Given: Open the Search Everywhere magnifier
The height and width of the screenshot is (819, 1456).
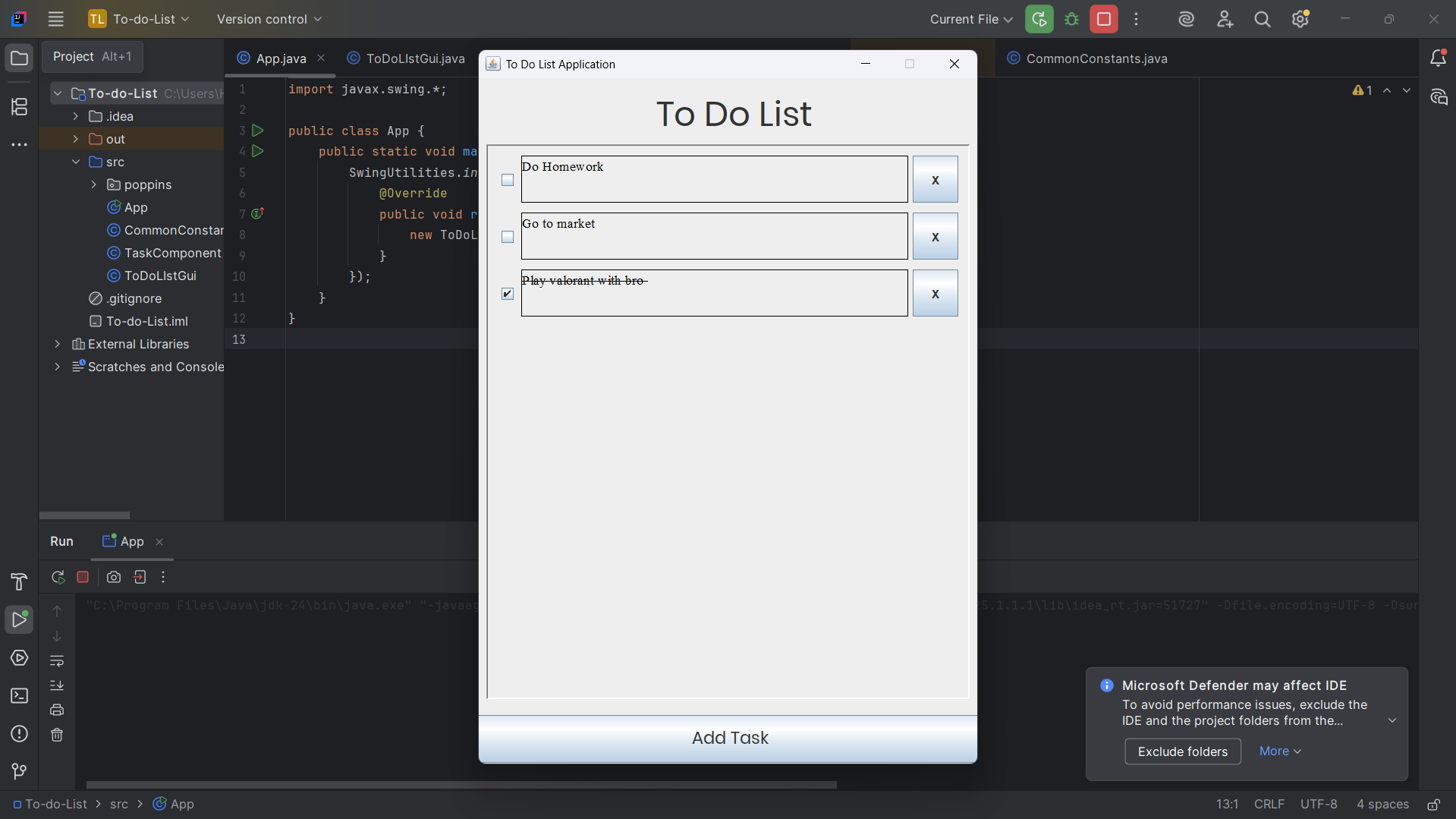Looking at the screenshot, I should [1263, 19].
